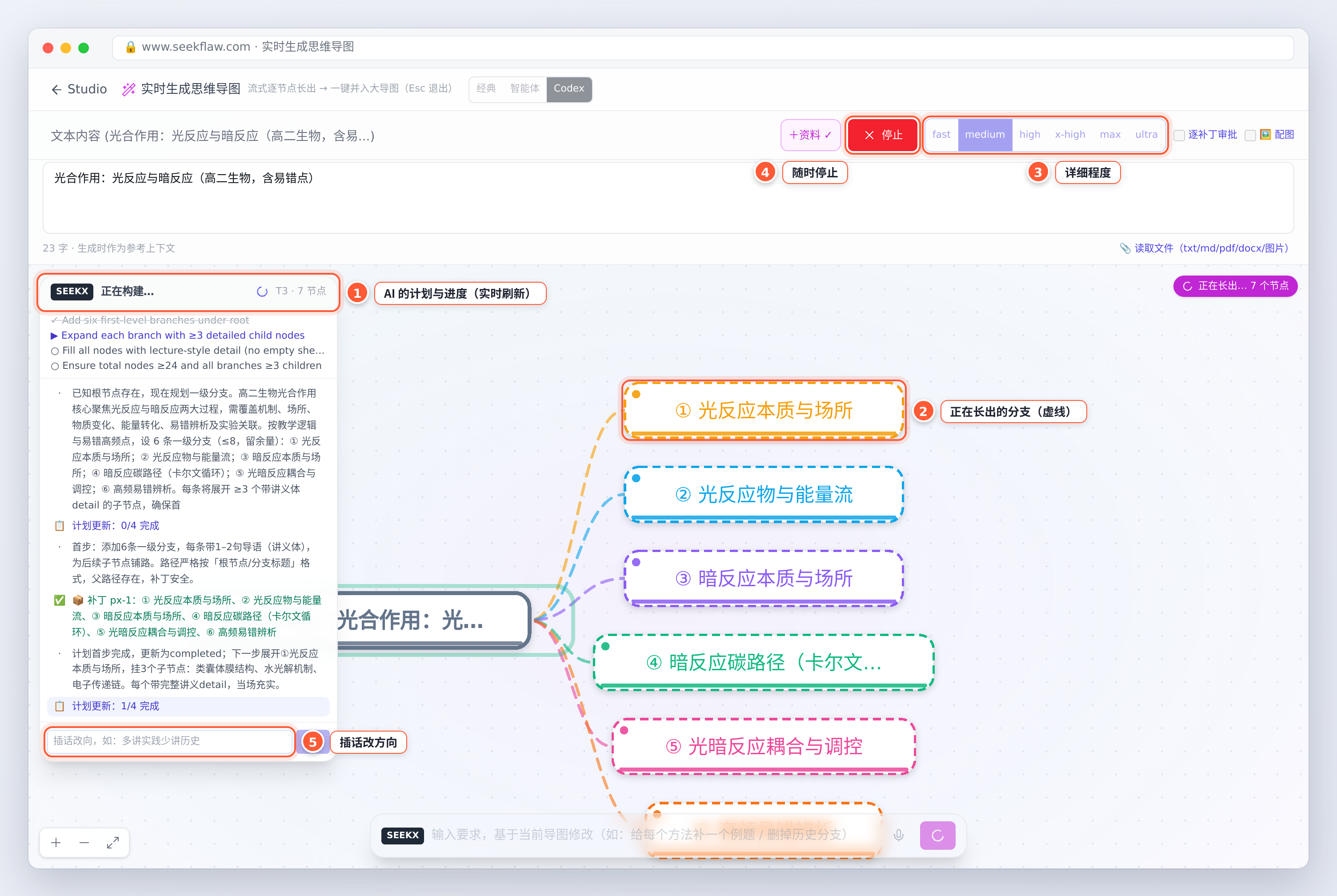Select the medium detail level
Viewport: 1337px width, 896px height.
click(985, 135)
